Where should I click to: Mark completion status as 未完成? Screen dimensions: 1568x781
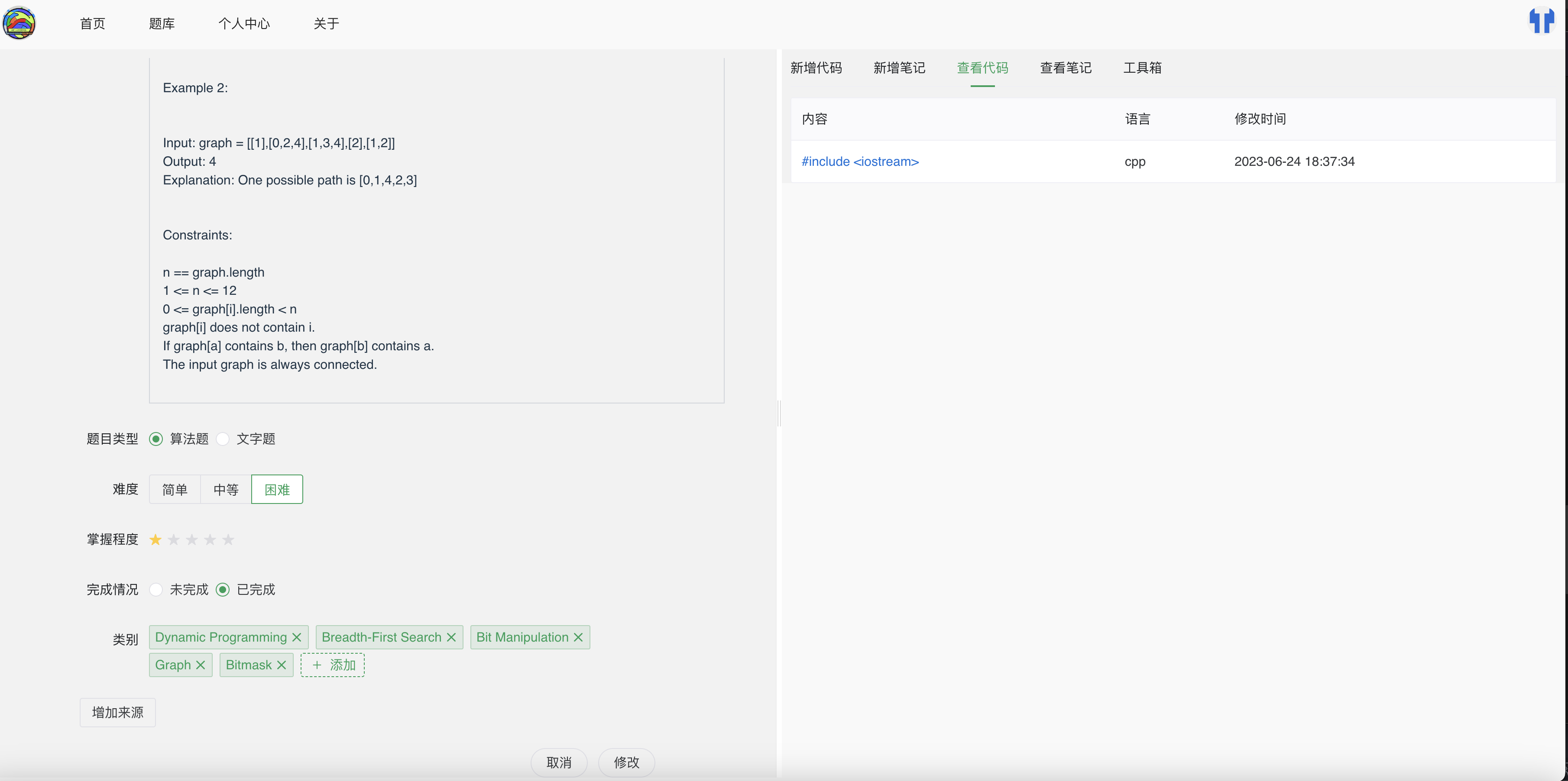[156, 589]
